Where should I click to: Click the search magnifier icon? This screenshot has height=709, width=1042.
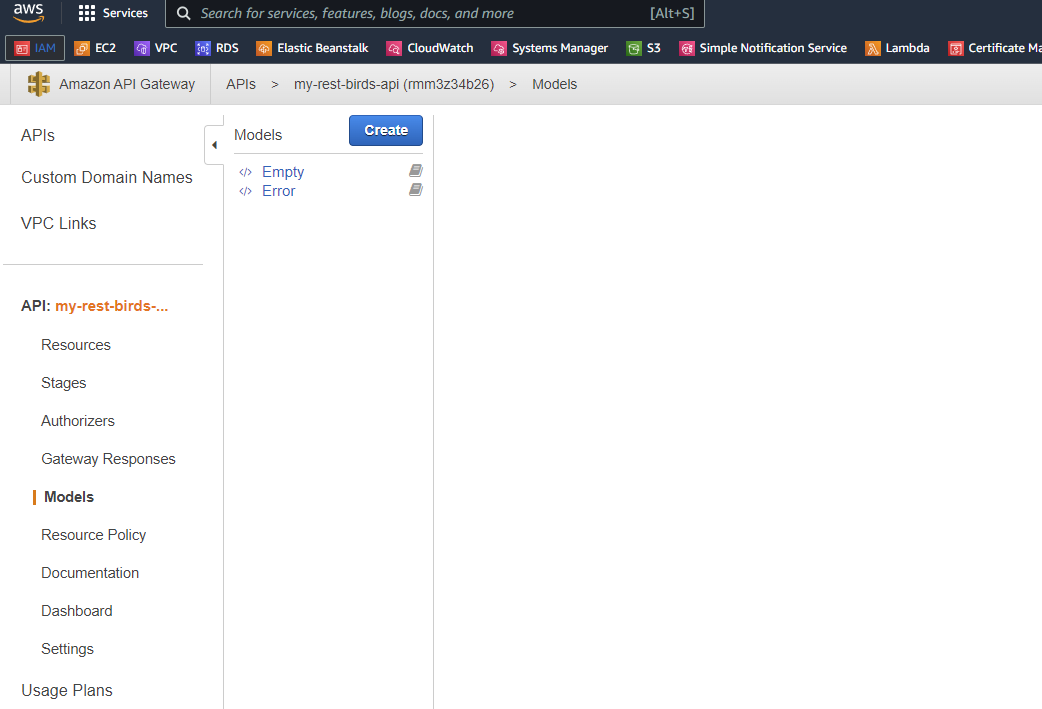[183, 13]
